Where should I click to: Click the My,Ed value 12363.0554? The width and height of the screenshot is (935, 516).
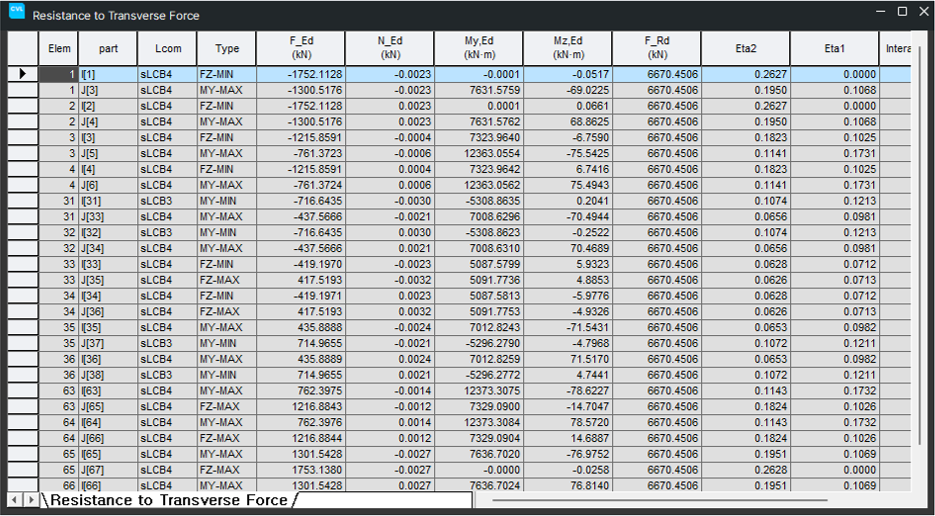(x=479, y=154)
